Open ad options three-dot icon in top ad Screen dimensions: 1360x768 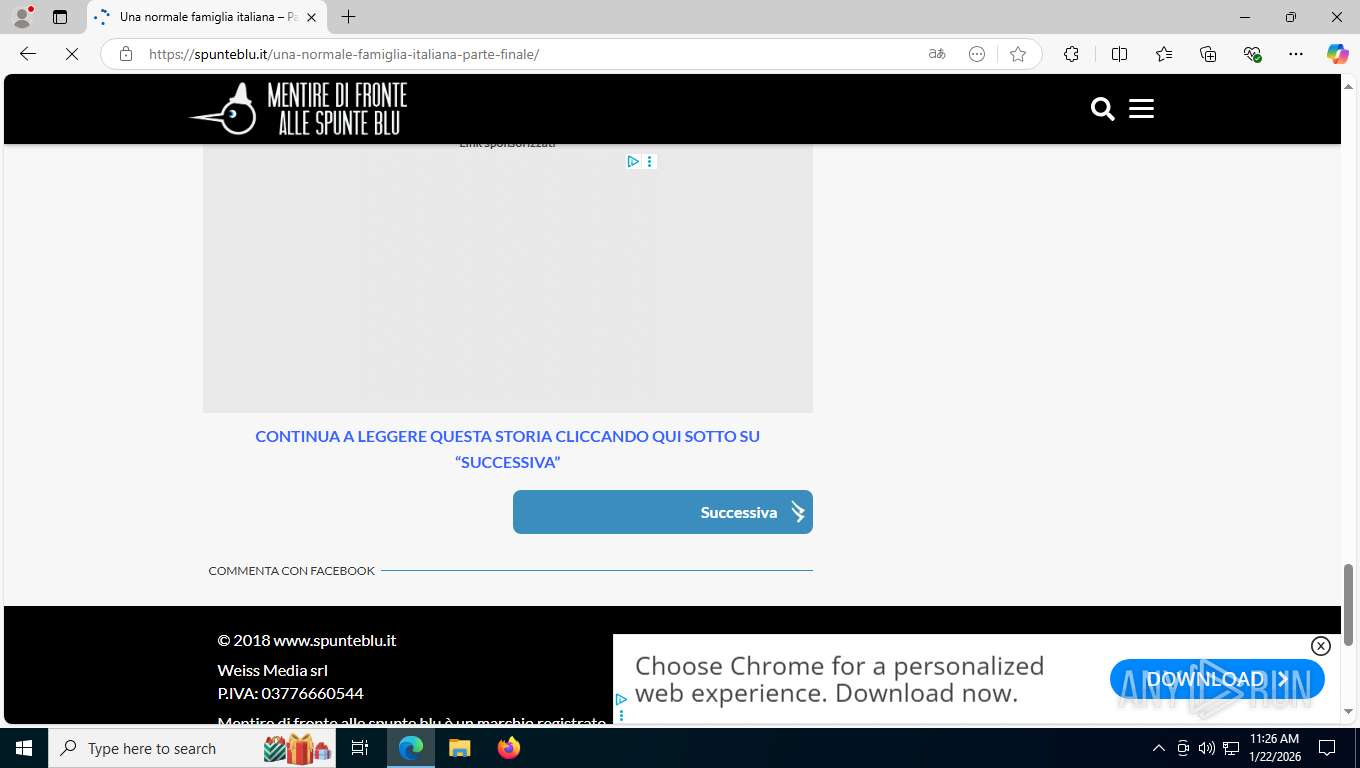[x=650, y=161]
